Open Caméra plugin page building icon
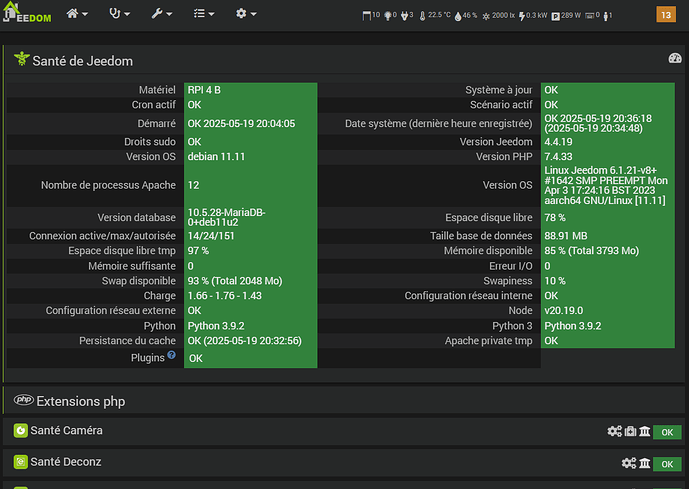 point(645,431)
